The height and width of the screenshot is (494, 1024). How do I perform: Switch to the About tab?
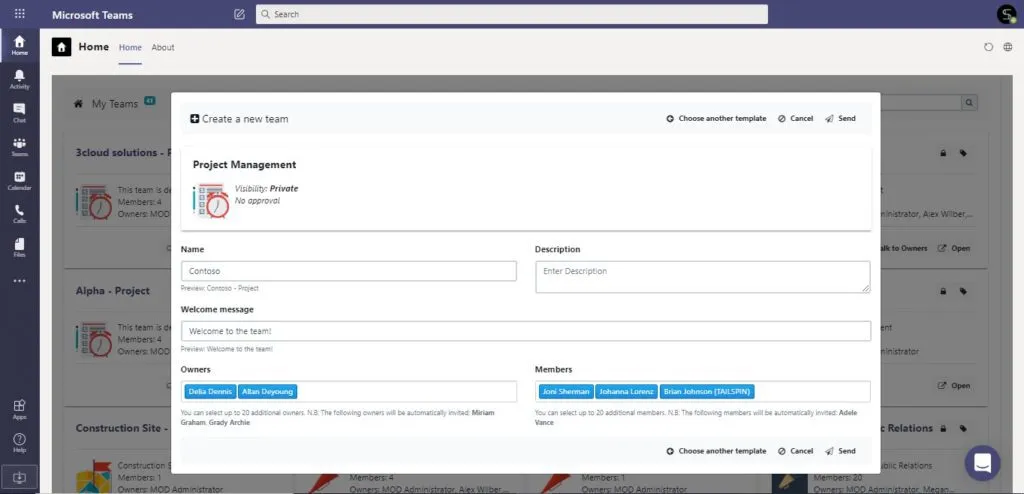[163, 47]
